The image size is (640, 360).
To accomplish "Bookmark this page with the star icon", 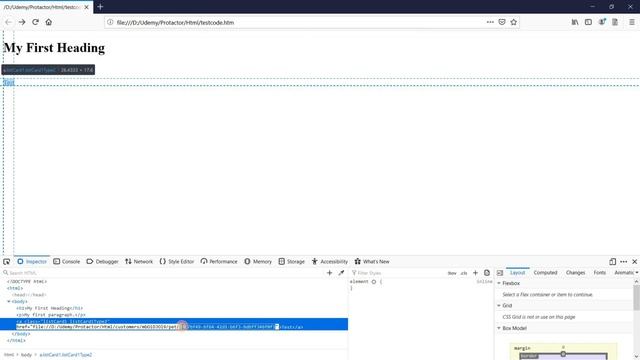I will click(513, 22).
